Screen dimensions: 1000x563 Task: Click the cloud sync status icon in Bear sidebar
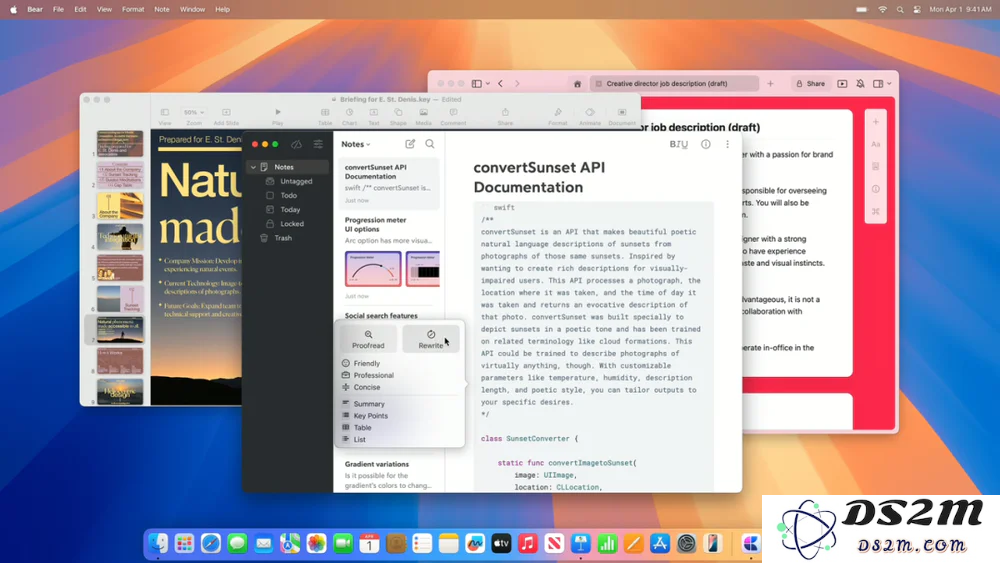tap(297, 144)
